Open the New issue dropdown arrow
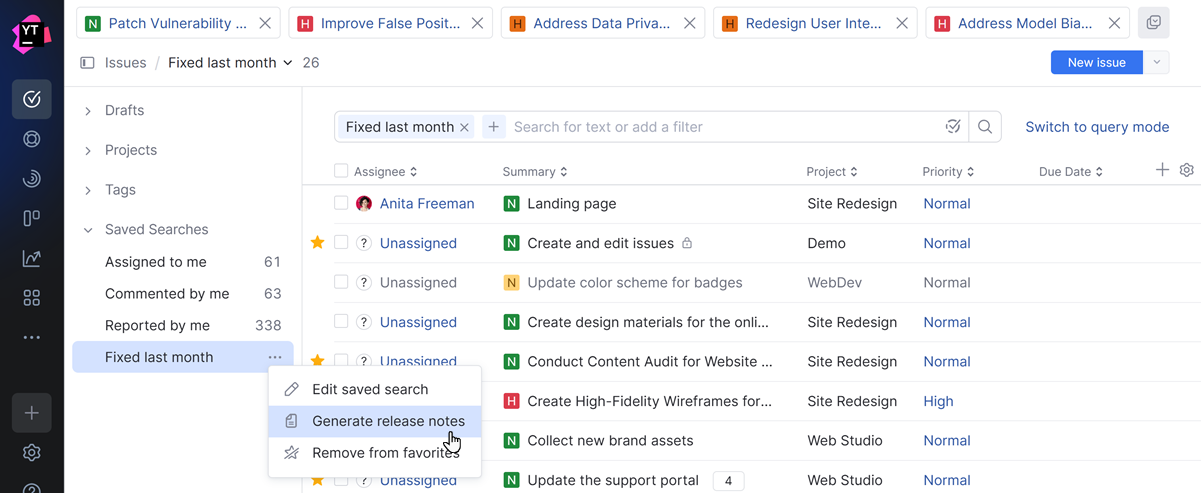1201x493 pixels. (1157, 62)
